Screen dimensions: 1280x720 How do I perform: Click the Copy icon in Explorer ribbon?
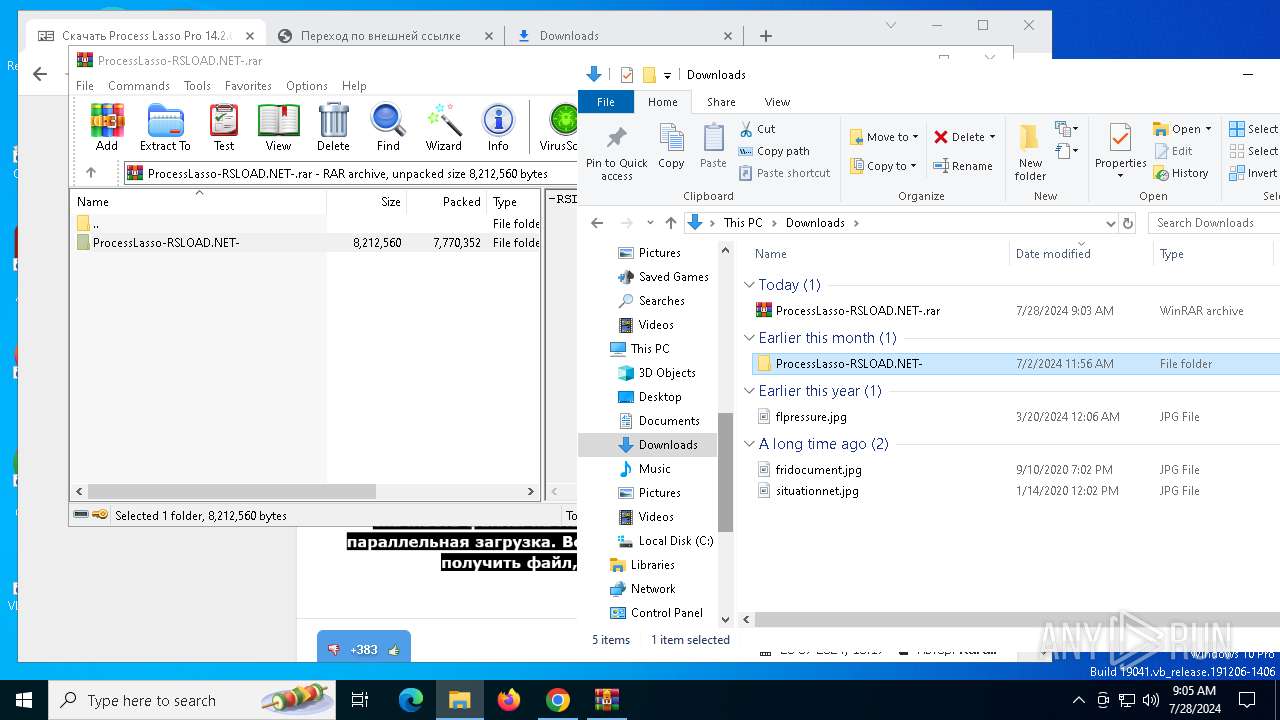tap(671, 147)
